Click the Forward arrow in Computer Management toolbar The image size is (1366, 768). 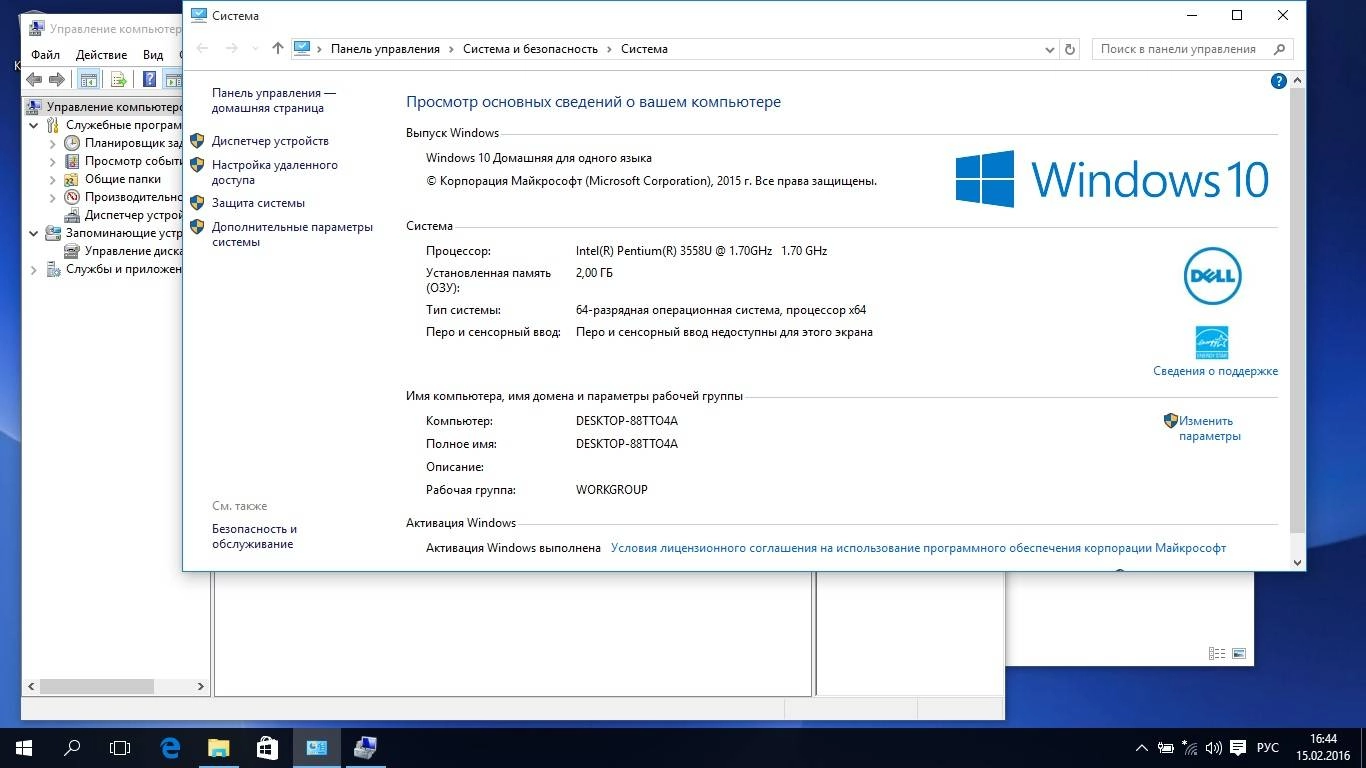[x=57, y=80]
